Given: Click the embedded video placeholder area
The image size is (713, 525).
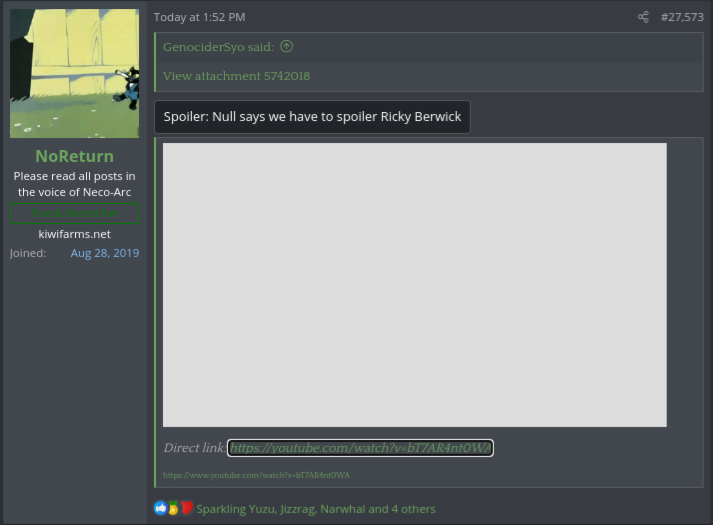Looking at the screenshot, I should tap(414, 285).
